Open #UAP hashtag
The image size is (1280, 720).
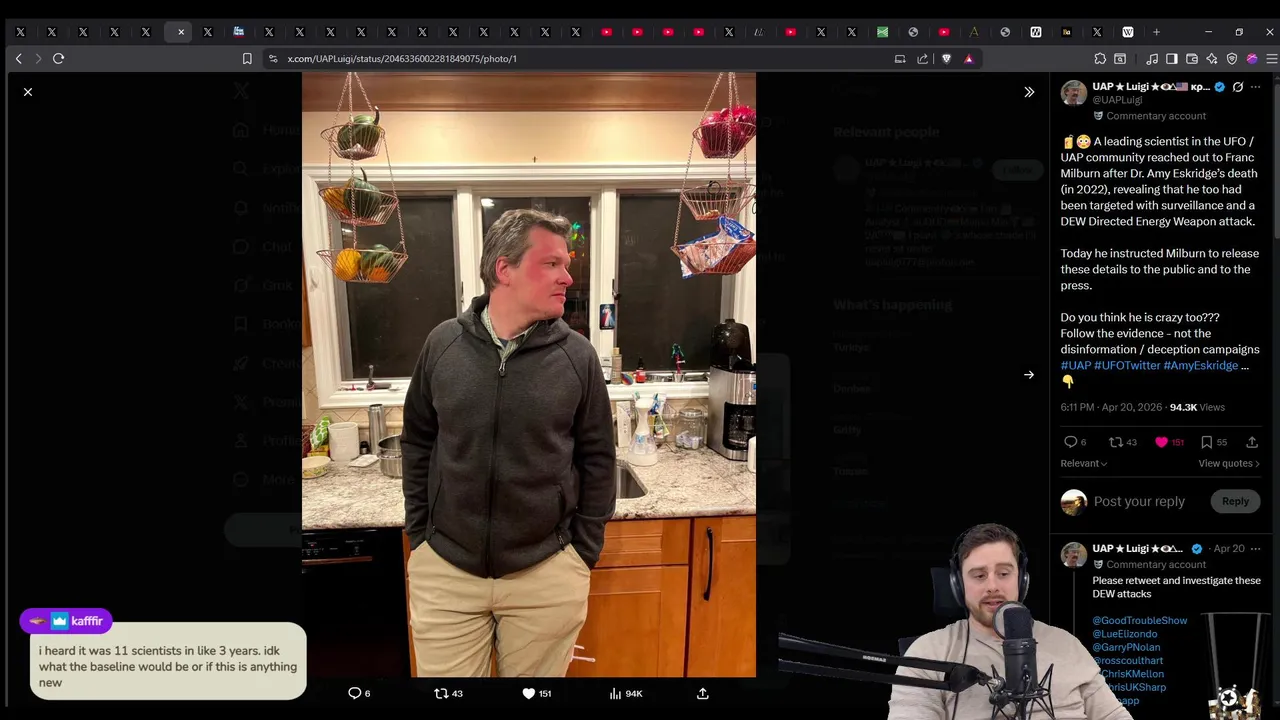click(x=1076, y=366)
